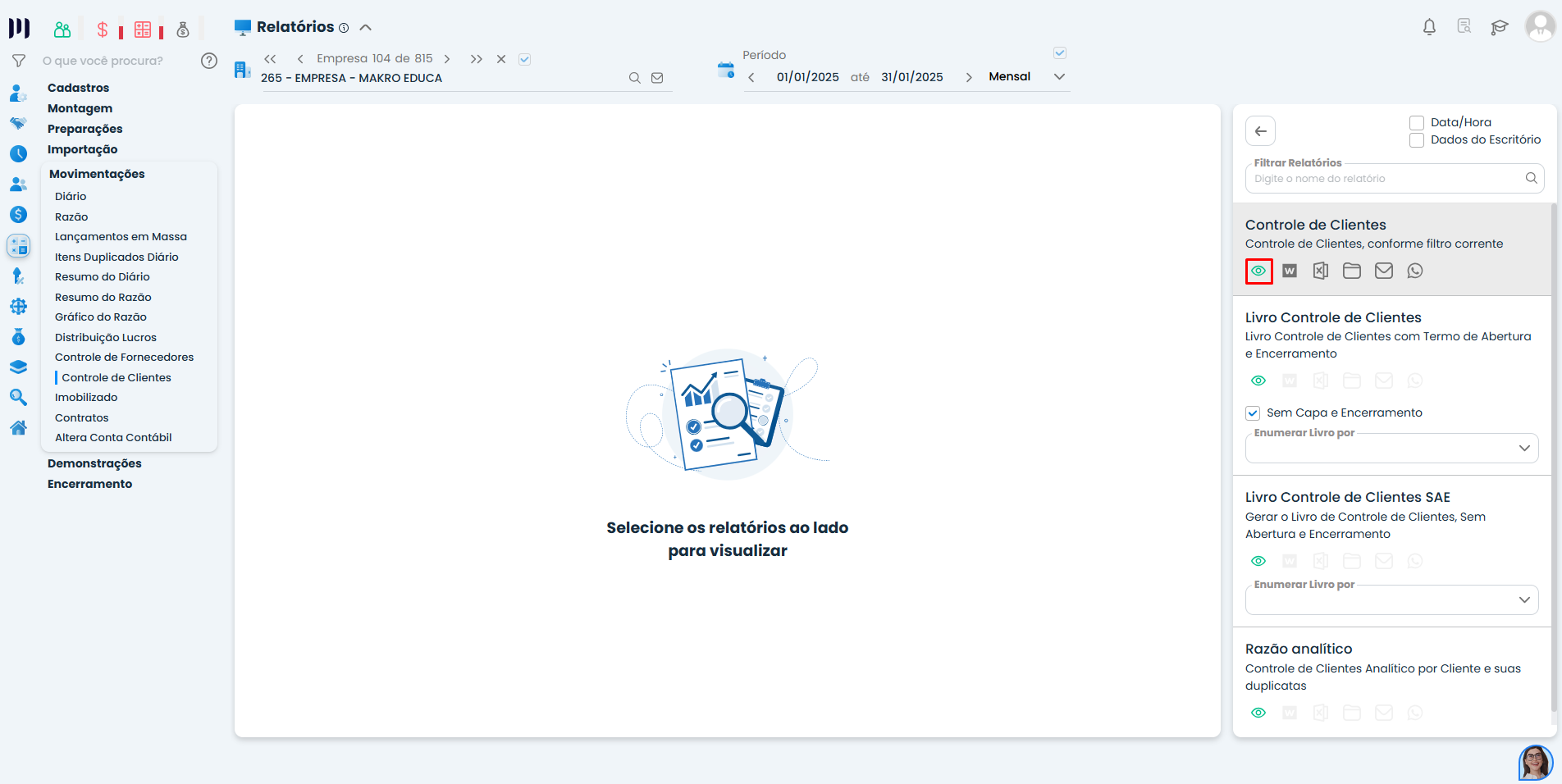Click the magnifier icon in left sidebar
This screenshot has width=1562, height=784.
(x=18, y=398)
